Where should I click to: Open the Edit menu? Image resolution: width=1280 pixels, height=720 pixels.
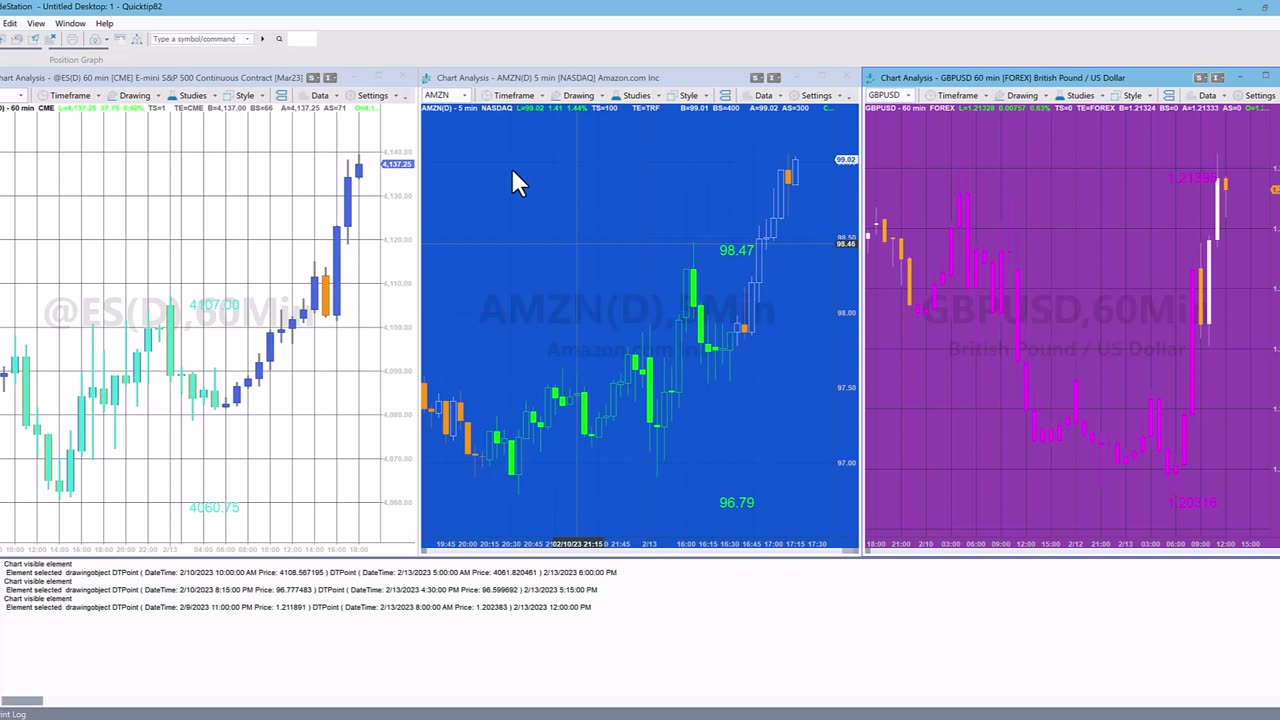coord(9,23)
